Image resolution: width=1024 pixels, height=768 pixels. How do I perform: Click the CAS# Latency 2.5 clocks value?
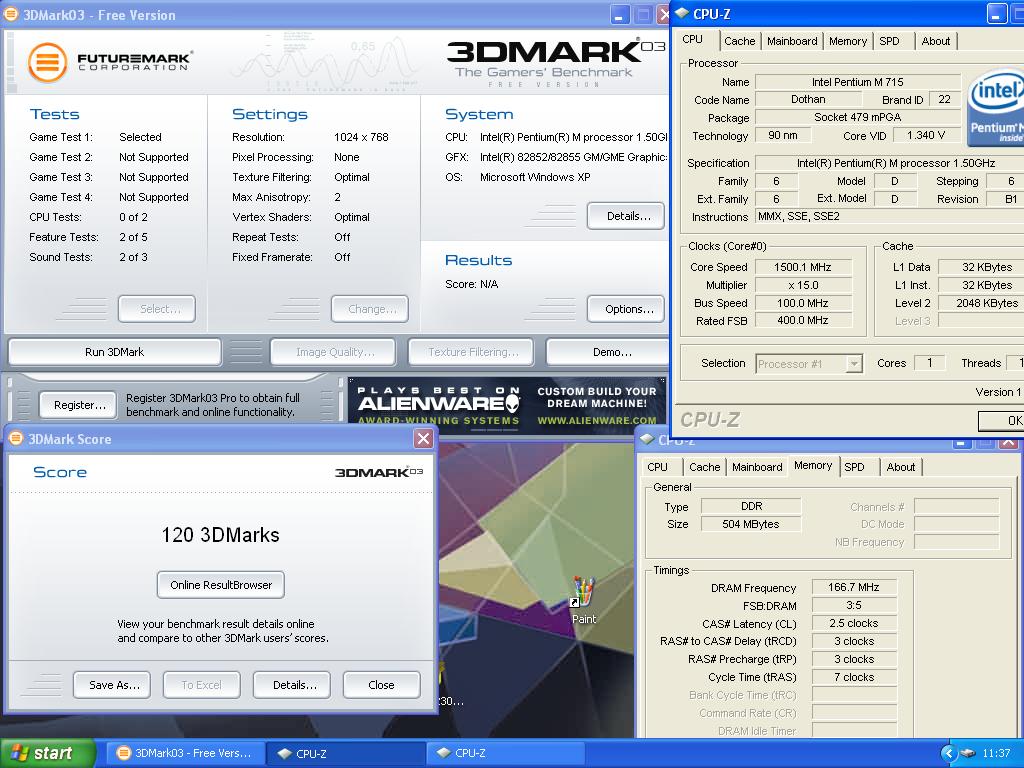point(854,623)
